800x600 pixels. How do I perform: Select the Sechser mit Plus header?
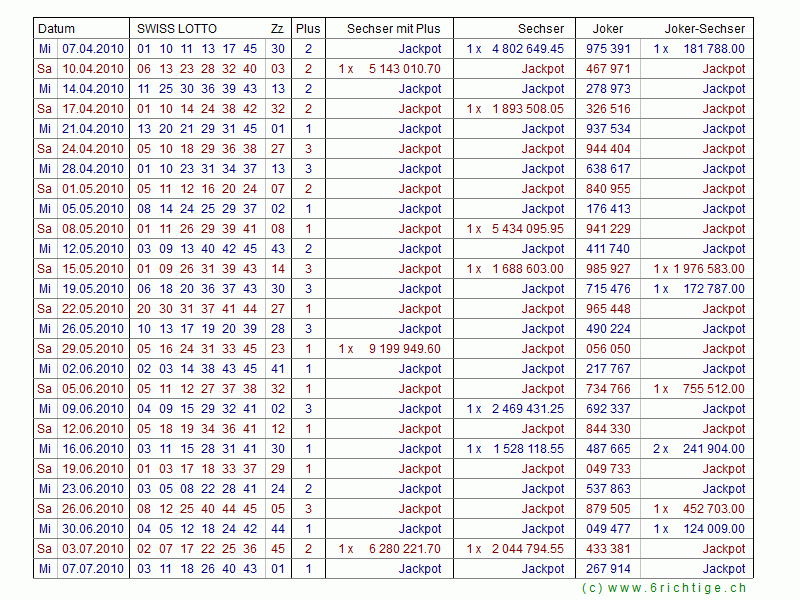(x=393, y=29)
